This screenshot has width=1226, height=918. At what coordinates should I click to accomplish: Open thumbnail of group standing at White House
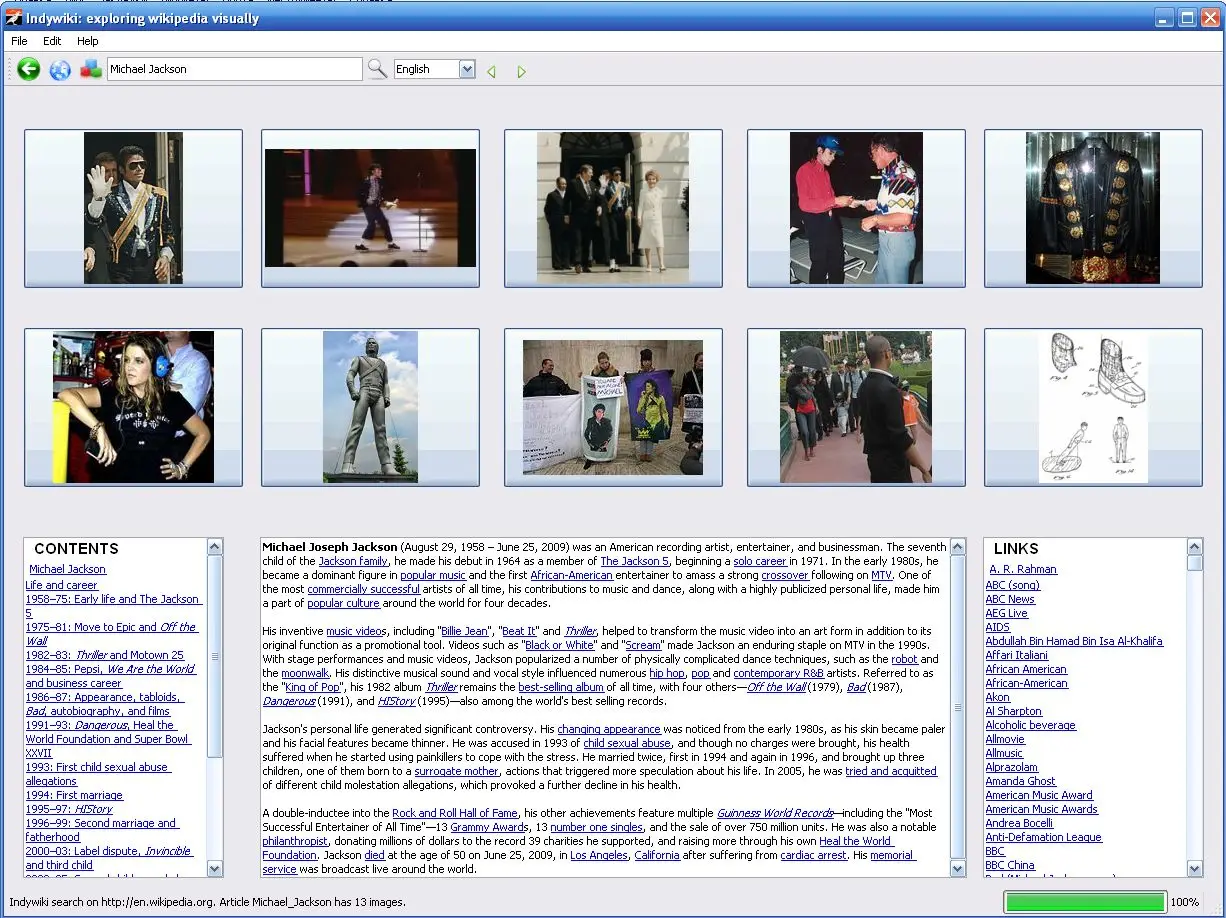(613, 208)
